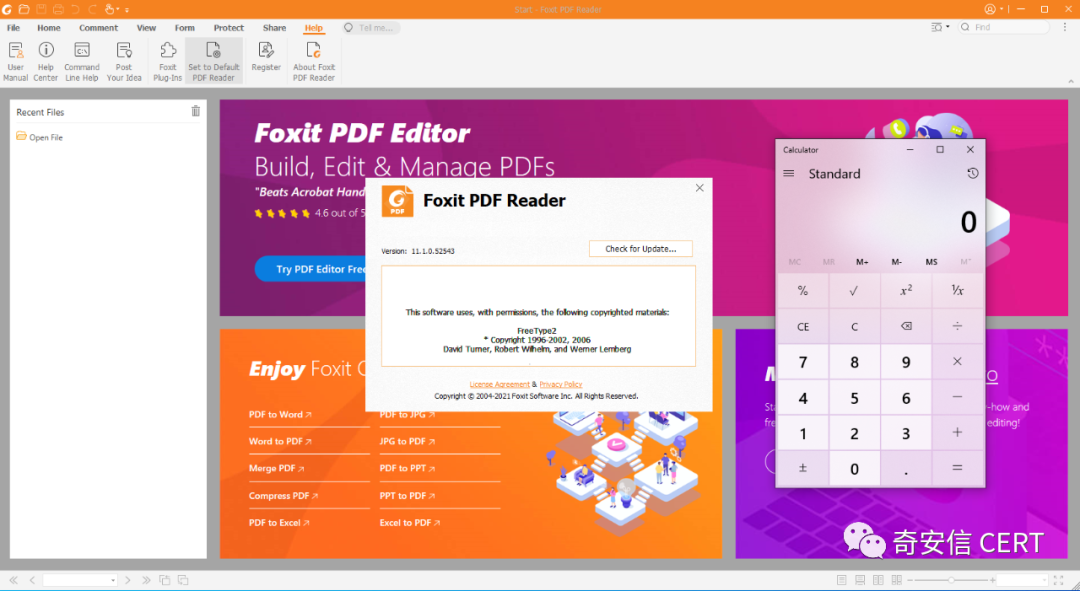Viewport: 1080px width, 591px height.
Task: Open the Help Center
Action: 45,60
